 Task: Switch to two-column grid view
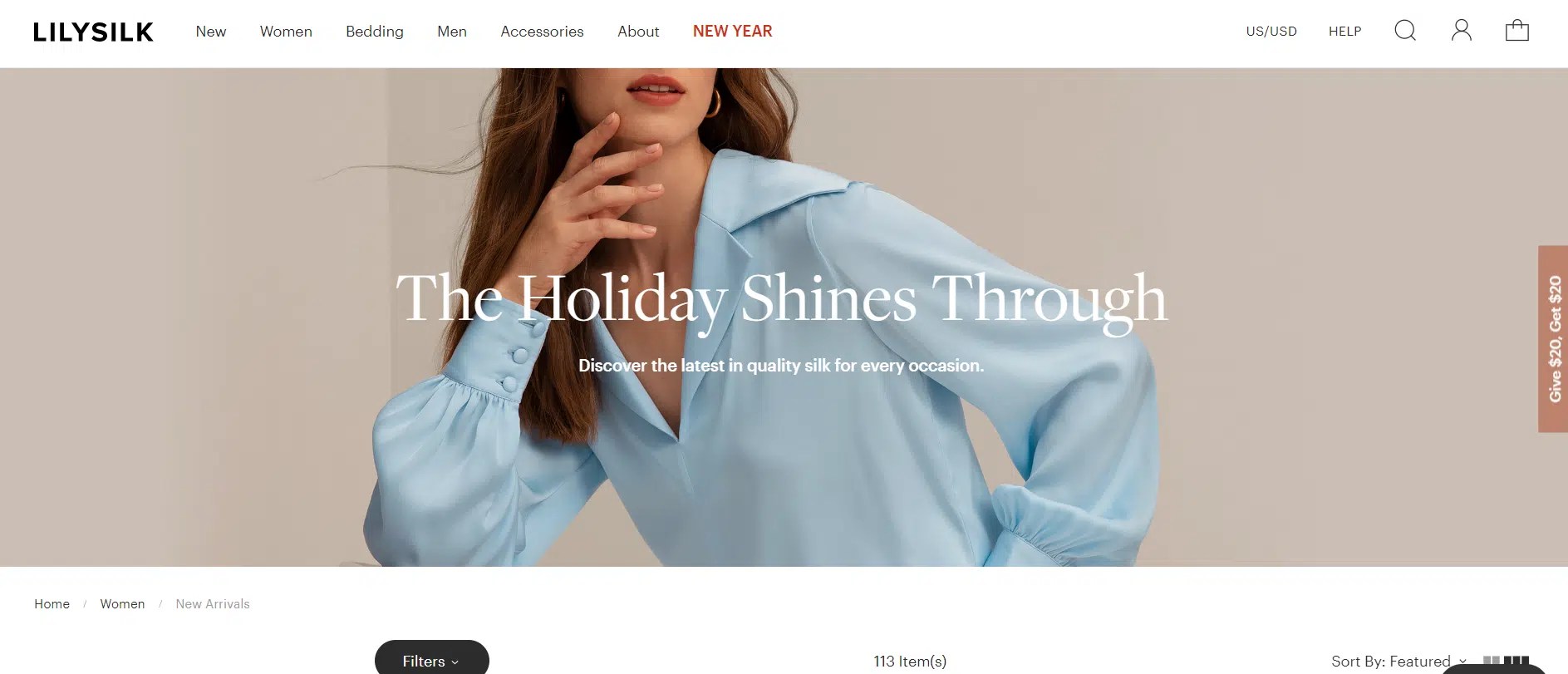point(1492,662)
